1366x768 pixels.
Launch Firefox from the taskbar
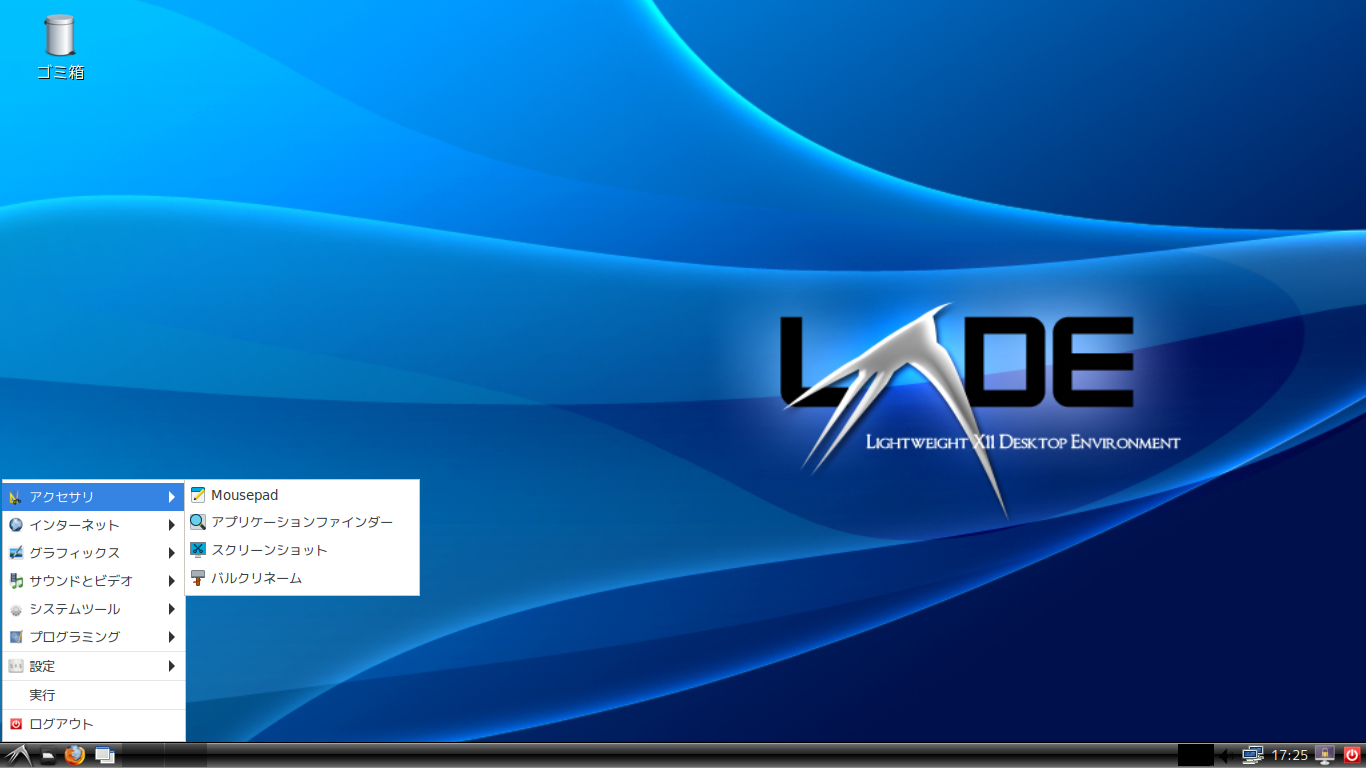[x=75, y=755]
